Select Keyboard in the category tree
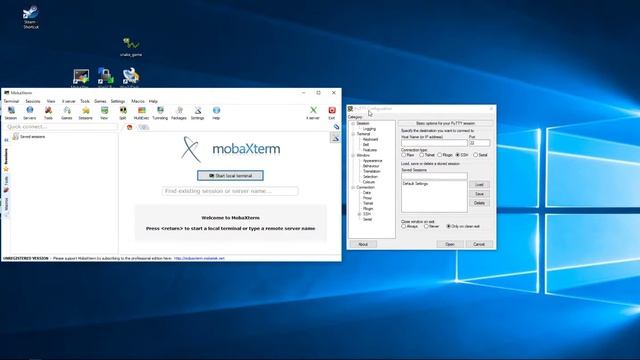Image resolution: width=640 pixels, height=360 pixels. pos(370,139)
